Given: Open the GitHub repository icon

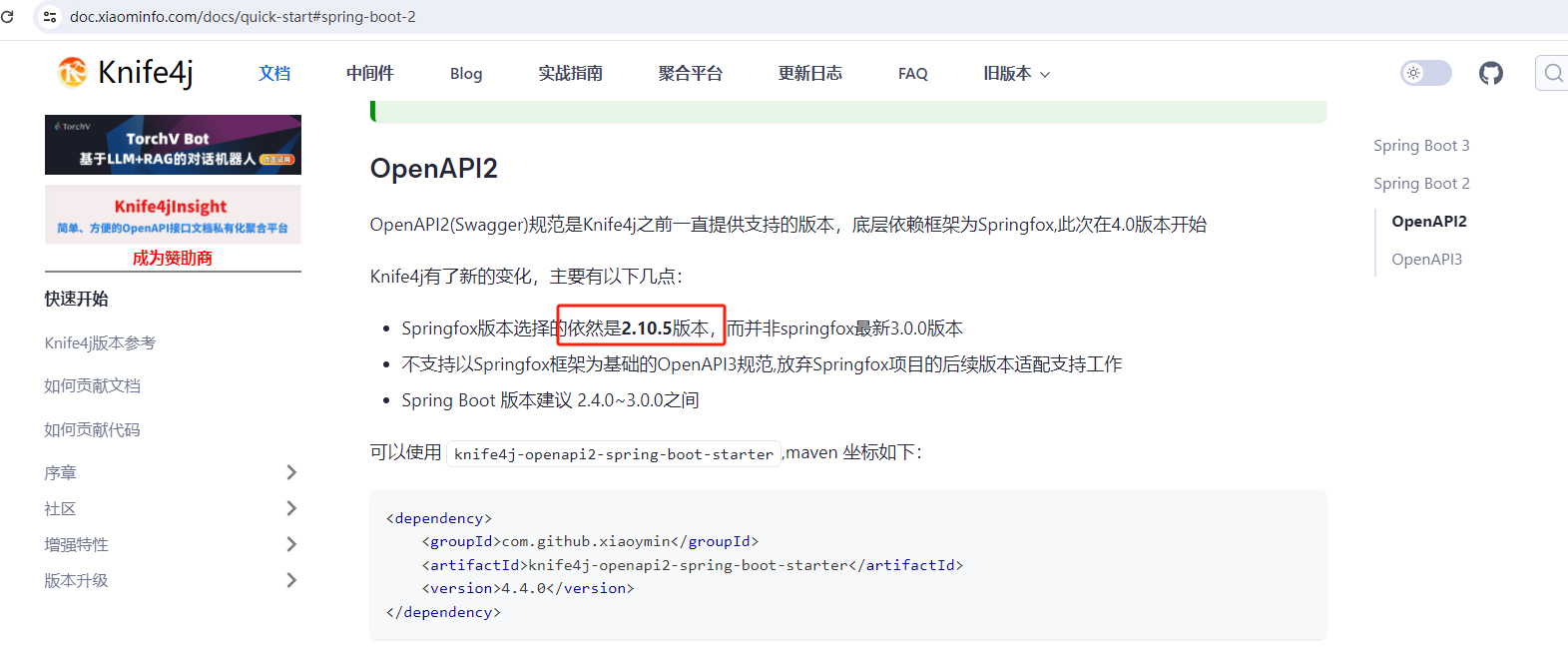Looking at the screenshot, I should [x=1491, y=73].
